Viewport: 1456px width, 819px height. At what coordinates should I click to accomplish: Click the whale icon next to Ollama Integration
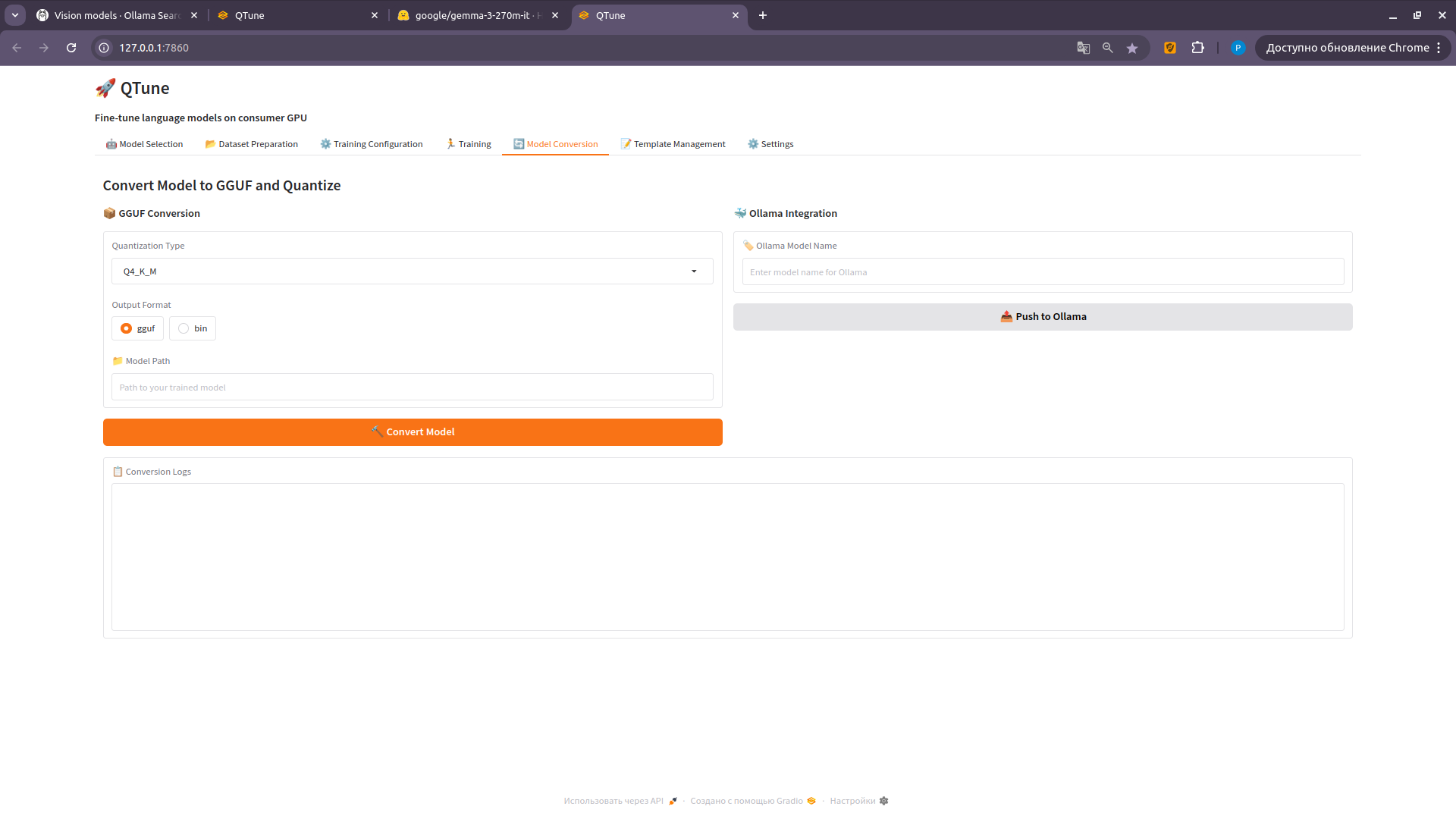(x=740, y=213)
